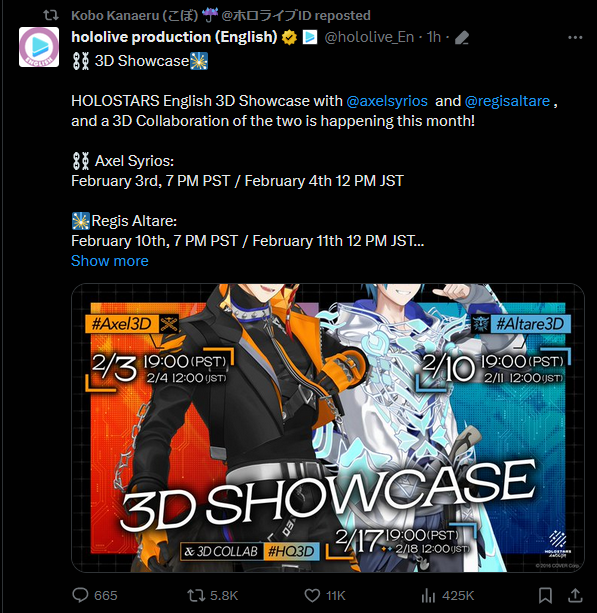Open the reply comment icon
This screenshot has width=597, height=613.
pos(81,595)
